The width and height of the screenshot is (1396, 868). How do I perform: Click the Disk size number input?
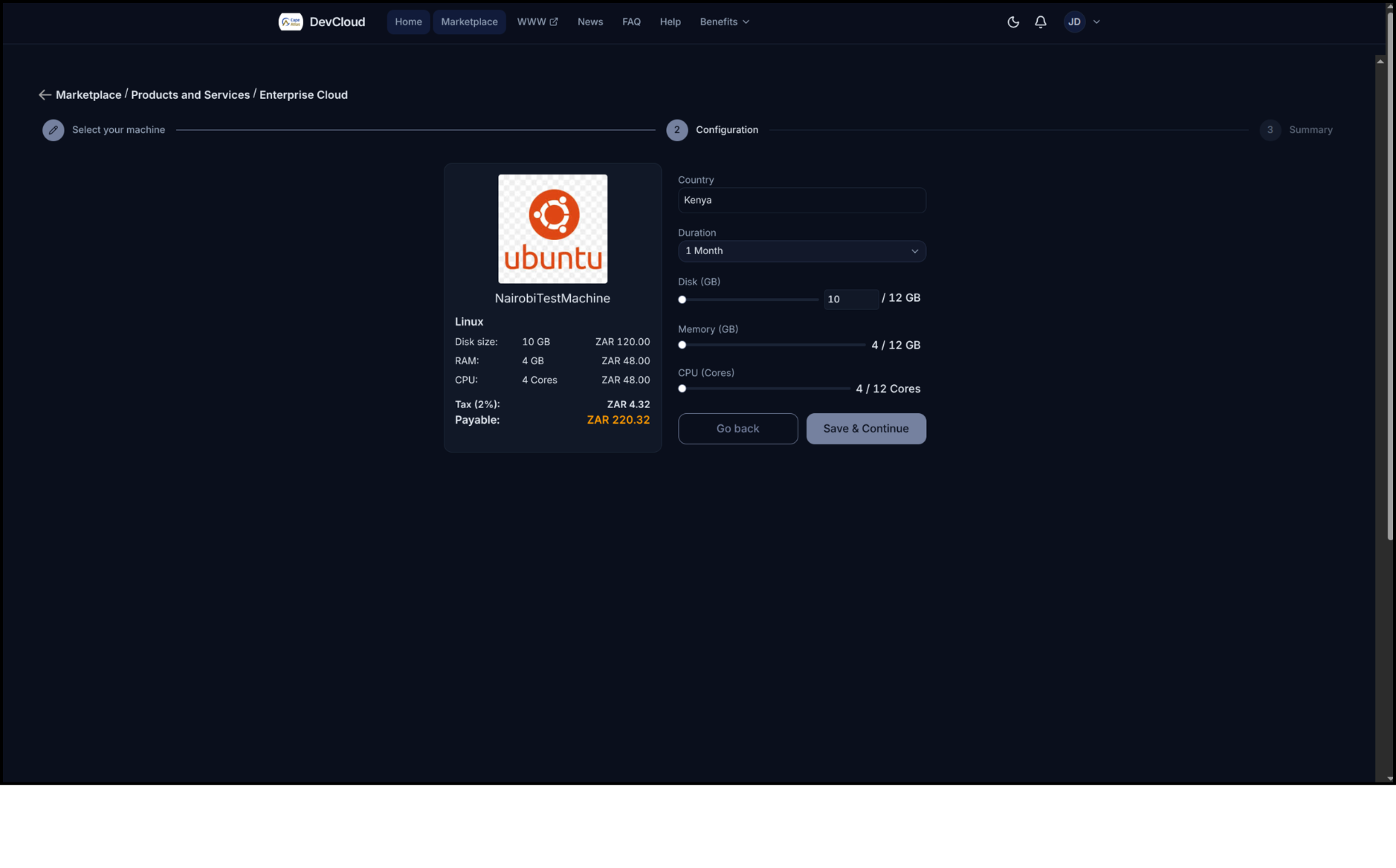[850, 299]
